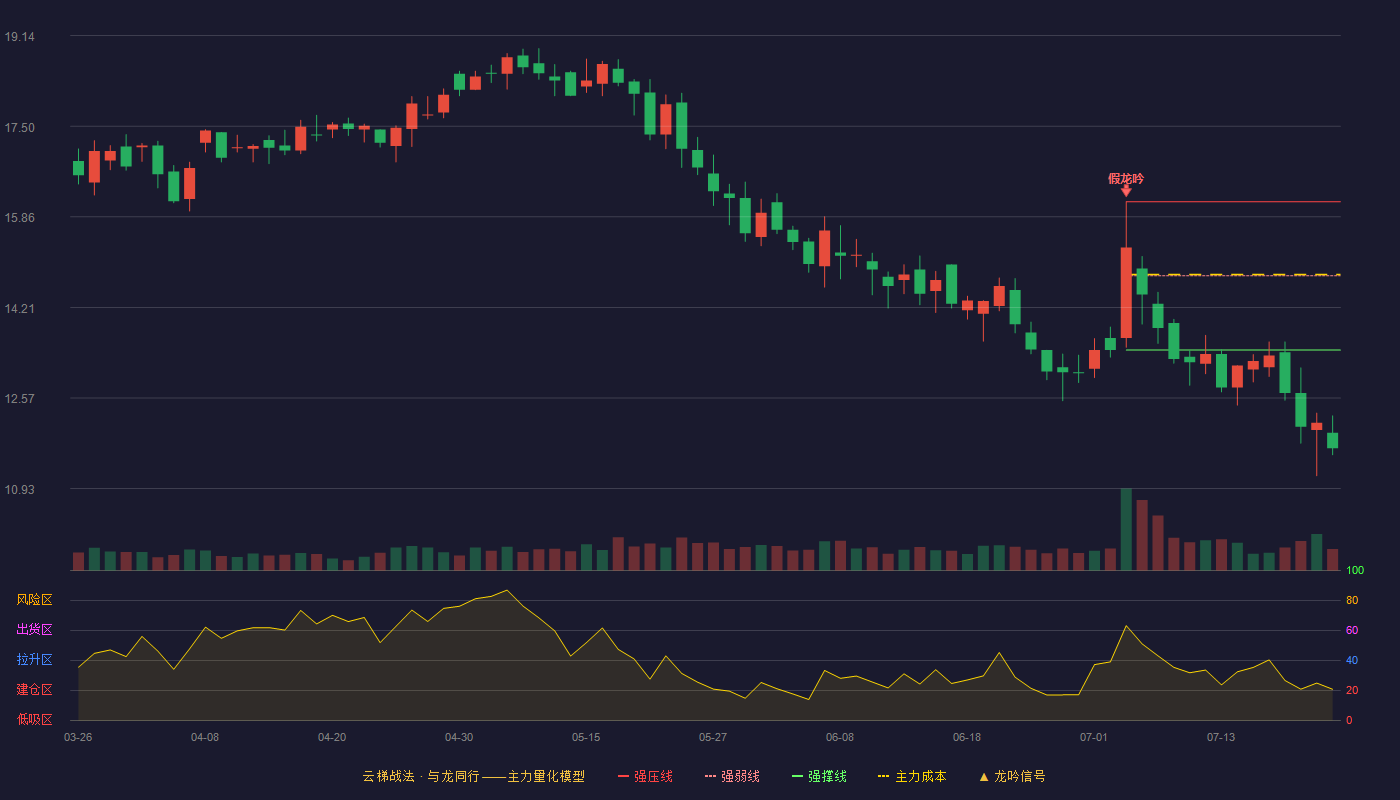The height and width of the screenshot is (800, 1400).
Task: Hide the 主力量化模型 legend series
Action: (474, 776)
